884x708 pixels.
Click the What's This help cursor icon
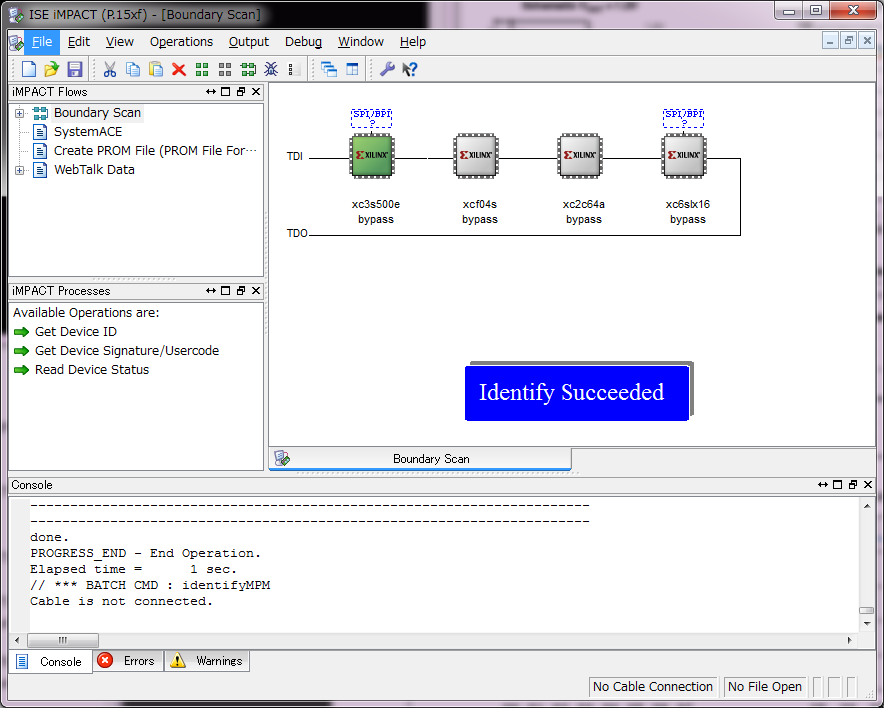410,69
